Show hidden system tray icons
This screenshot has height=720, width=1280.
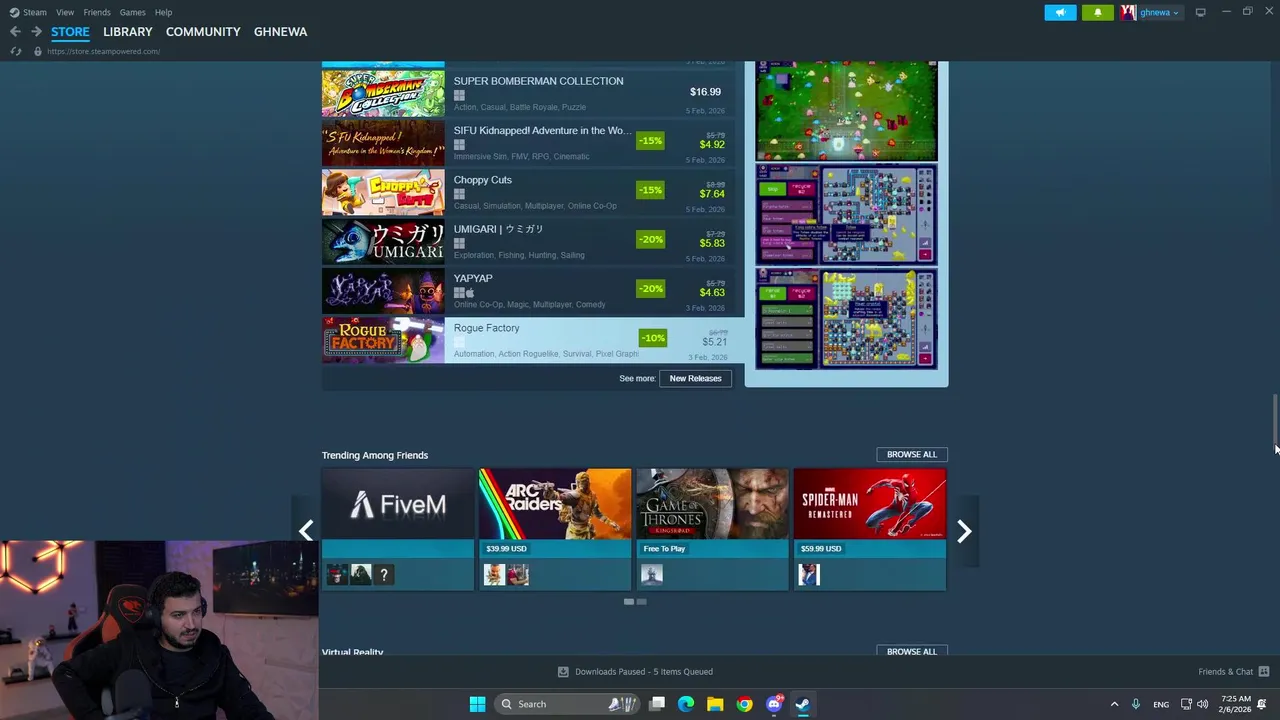coord(1114,704)
